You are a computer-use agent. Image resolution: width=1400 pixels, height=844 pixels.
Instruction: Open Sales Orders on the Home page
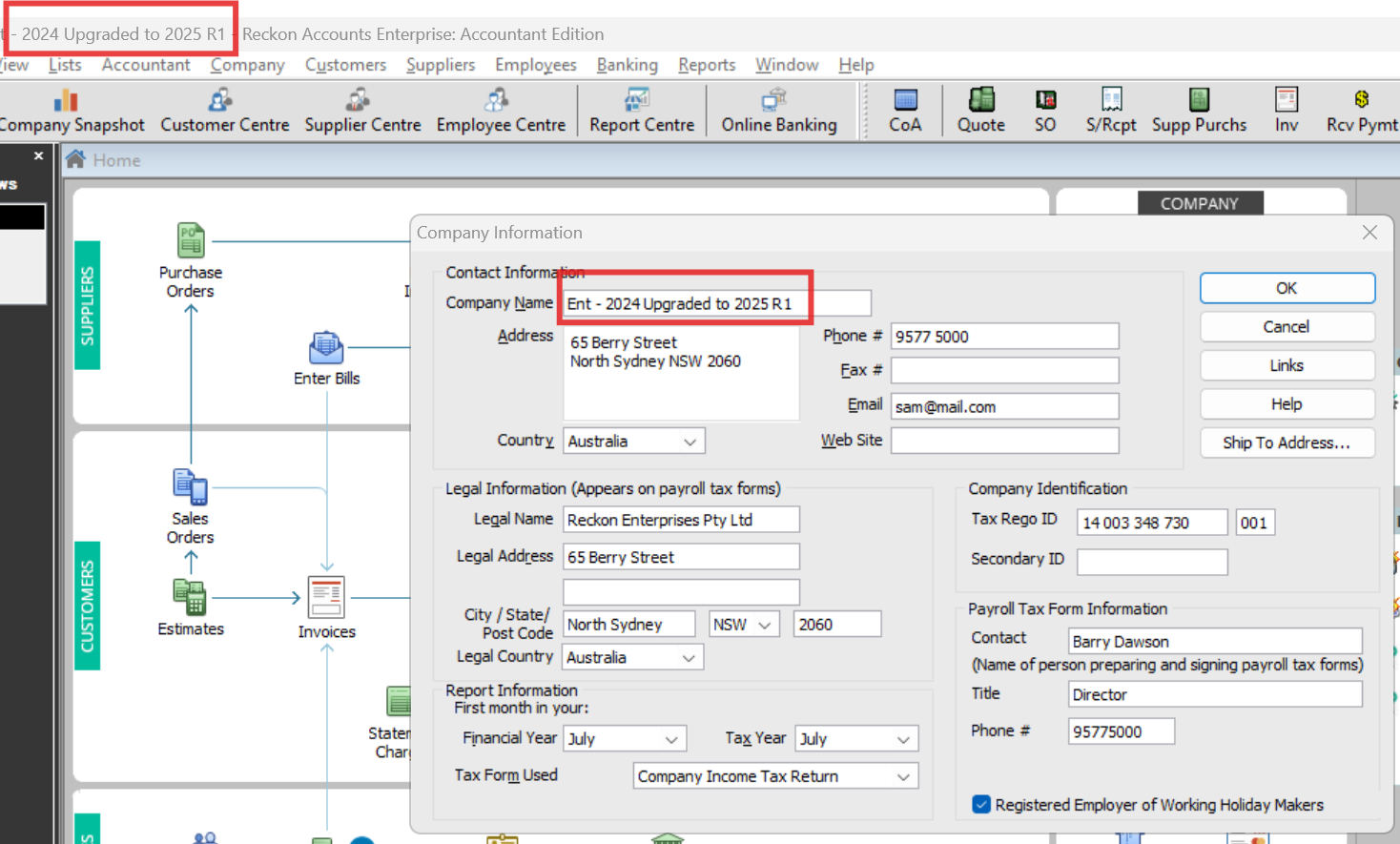[191, 507]
